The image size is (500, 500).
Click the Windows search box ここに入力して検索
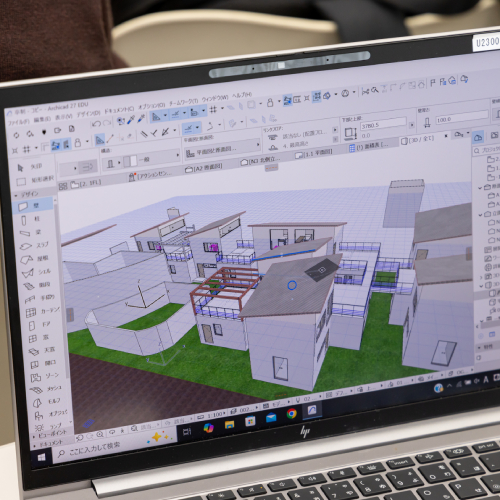(95, 448)
